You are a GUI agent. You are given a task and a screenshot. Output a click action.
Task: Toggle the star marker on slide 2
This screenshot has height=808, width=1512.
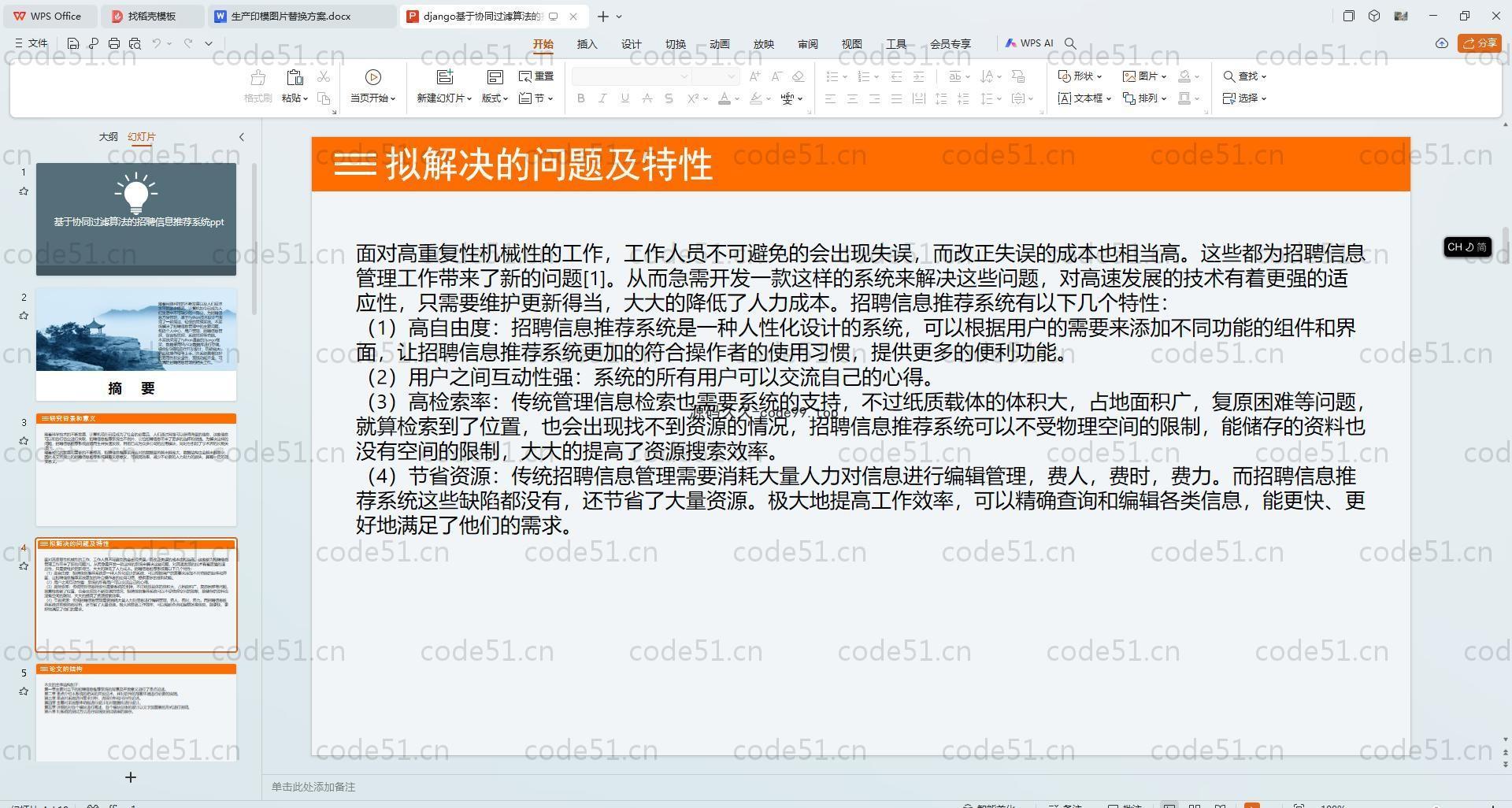tap(24, 316)
